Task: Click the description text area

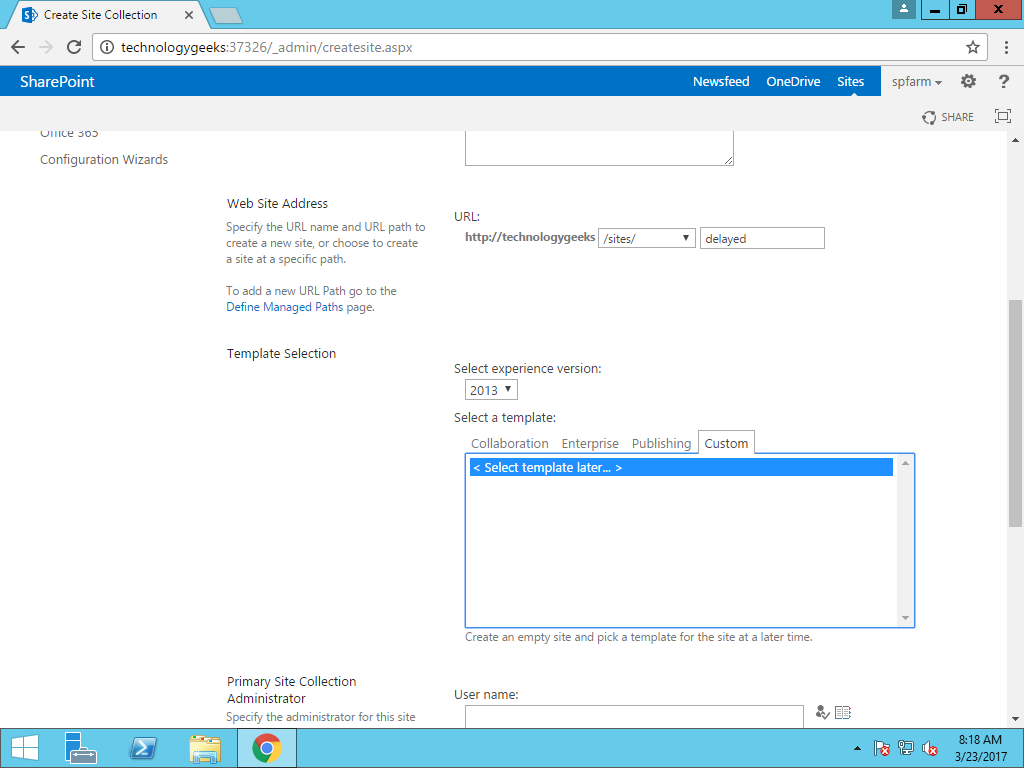Action: [599, 148]
